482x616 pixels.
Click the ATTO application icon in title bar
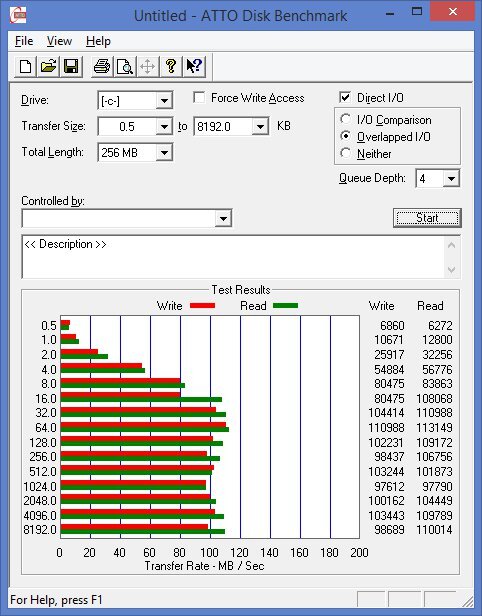(x=18, y=15)
